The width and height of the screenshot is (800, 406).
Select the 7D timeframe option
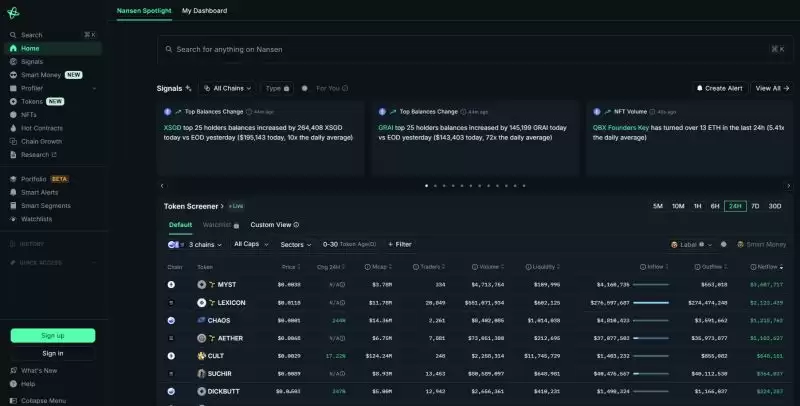click(x=755, y=206)
